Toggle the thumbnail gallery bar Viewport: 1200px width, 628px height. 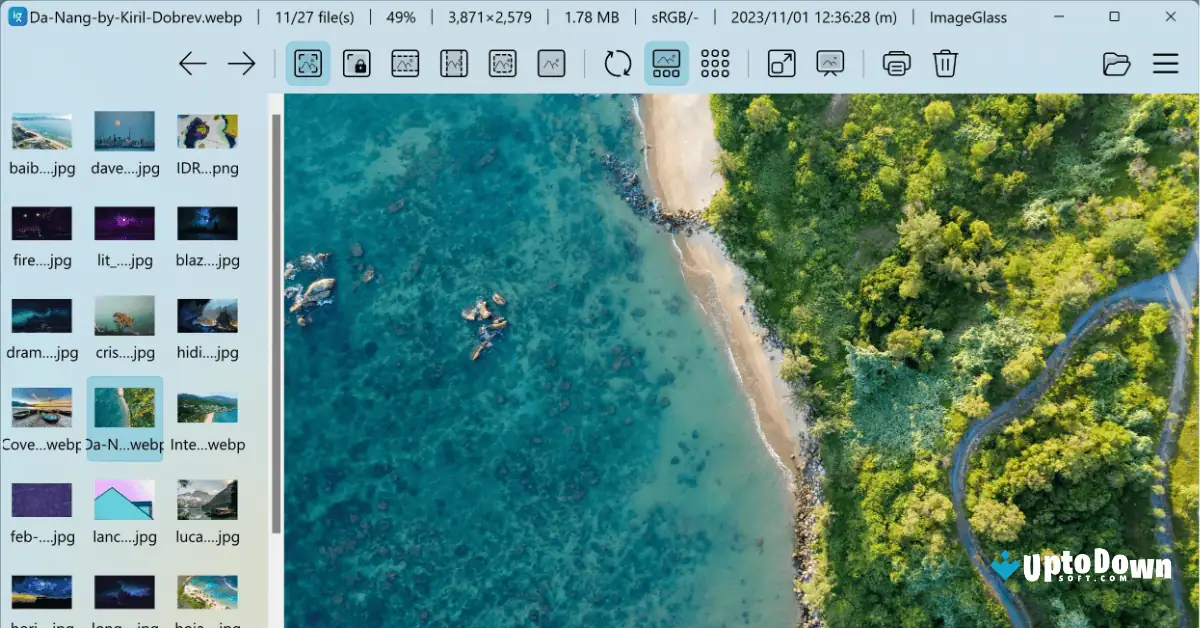point(666,63)
